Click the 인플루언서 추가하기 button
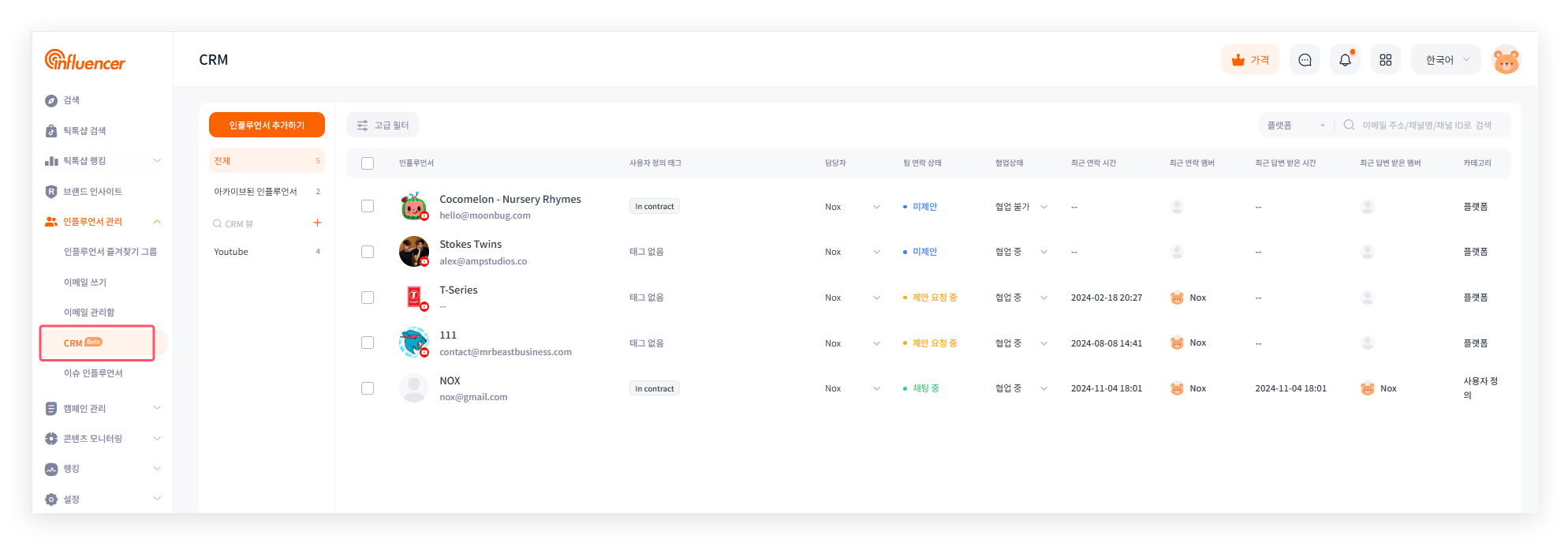 point(267,125)
